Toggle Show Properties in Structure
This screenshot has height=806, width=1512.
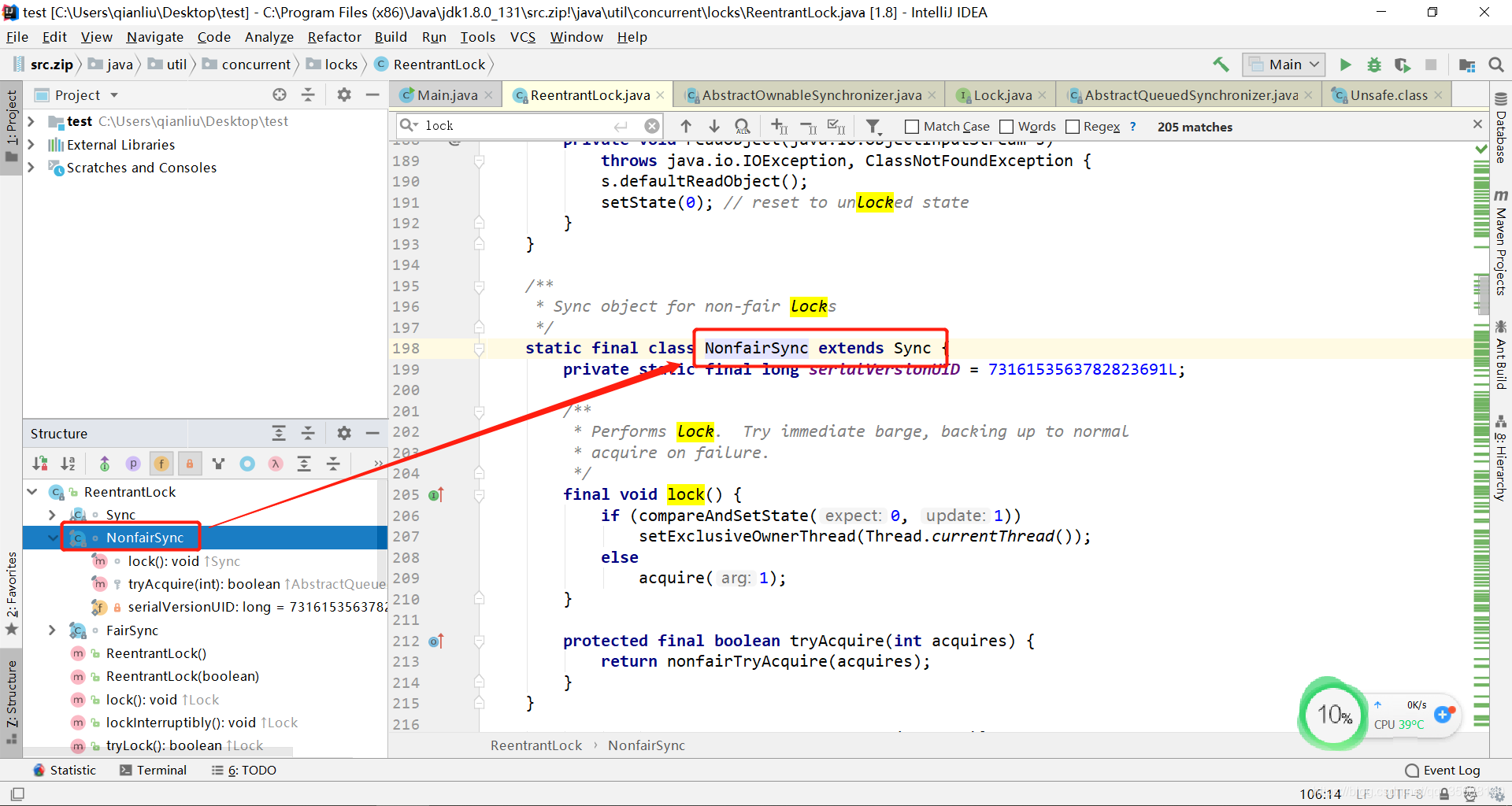coord(133,464)
